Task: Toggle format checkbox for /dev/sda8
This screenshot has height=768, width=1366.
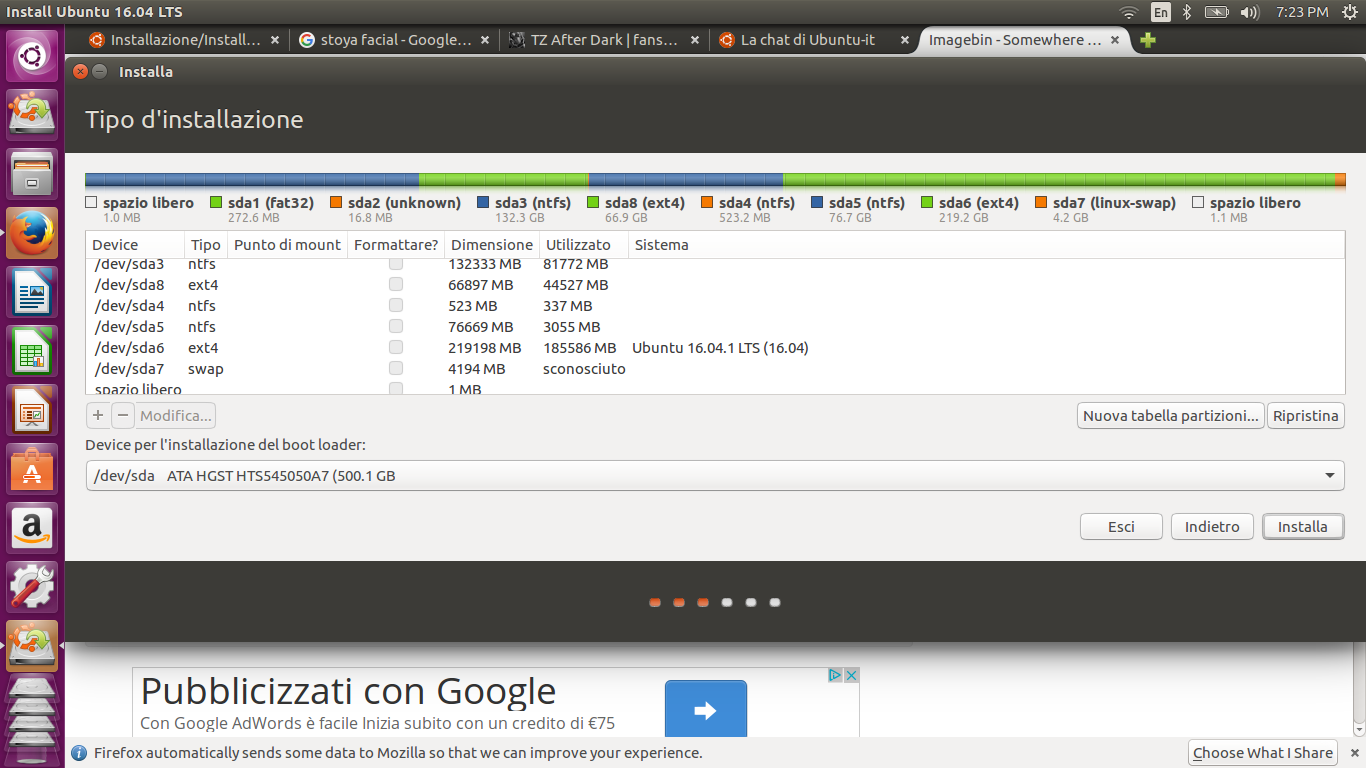Action: (396, 285)
